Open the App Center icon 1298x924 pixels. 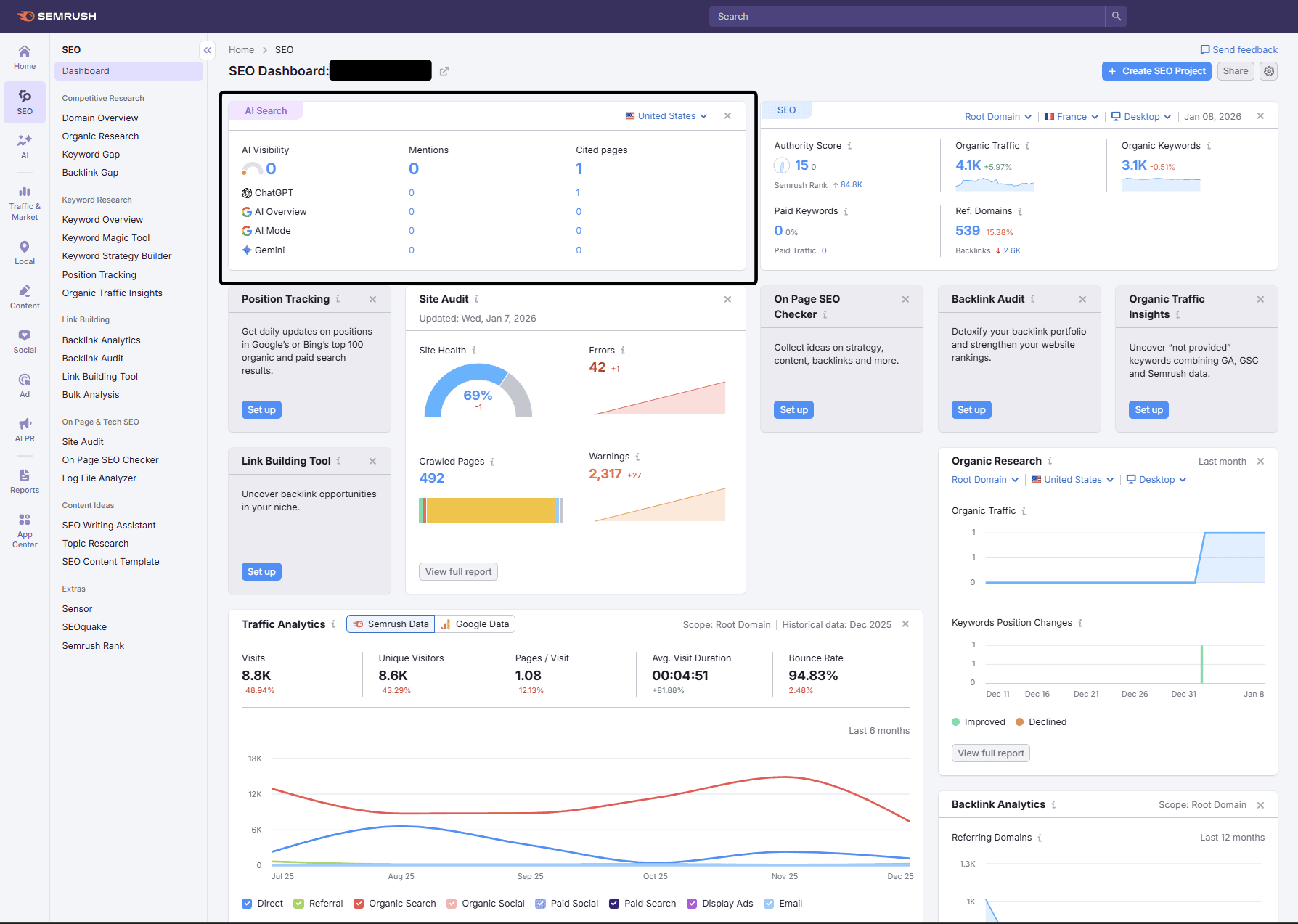(x=25, y=530)
